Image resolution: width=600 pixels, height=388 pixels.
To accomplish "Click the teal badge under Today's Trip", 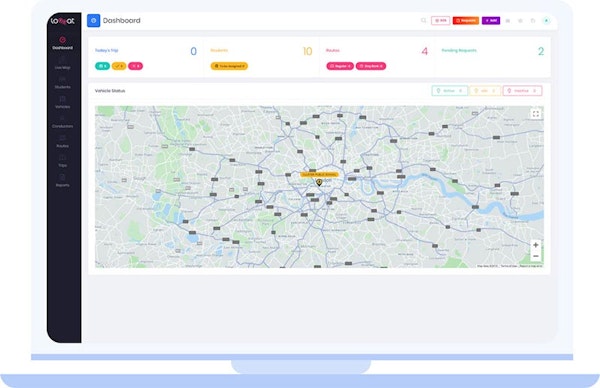I will pos(102,66).
